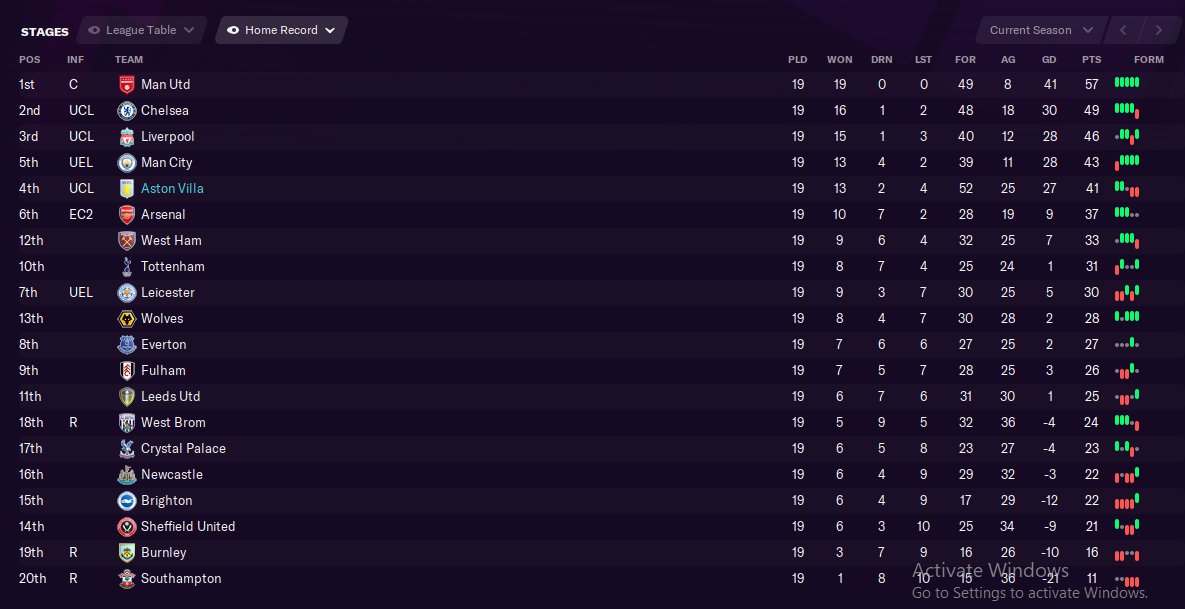
Task: Click the Liverpool club crest
Action: [x=127, y=137]
